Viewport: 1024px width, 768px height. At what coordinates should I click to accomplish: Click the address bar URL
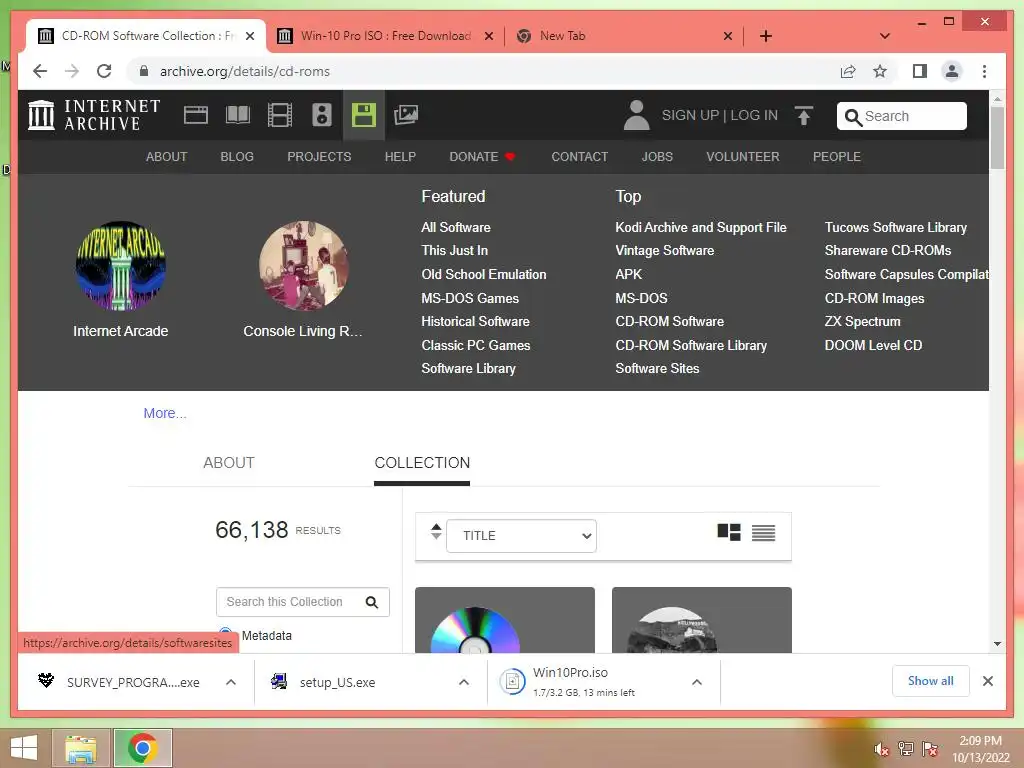pyautogui.click(x=245, y=71)
